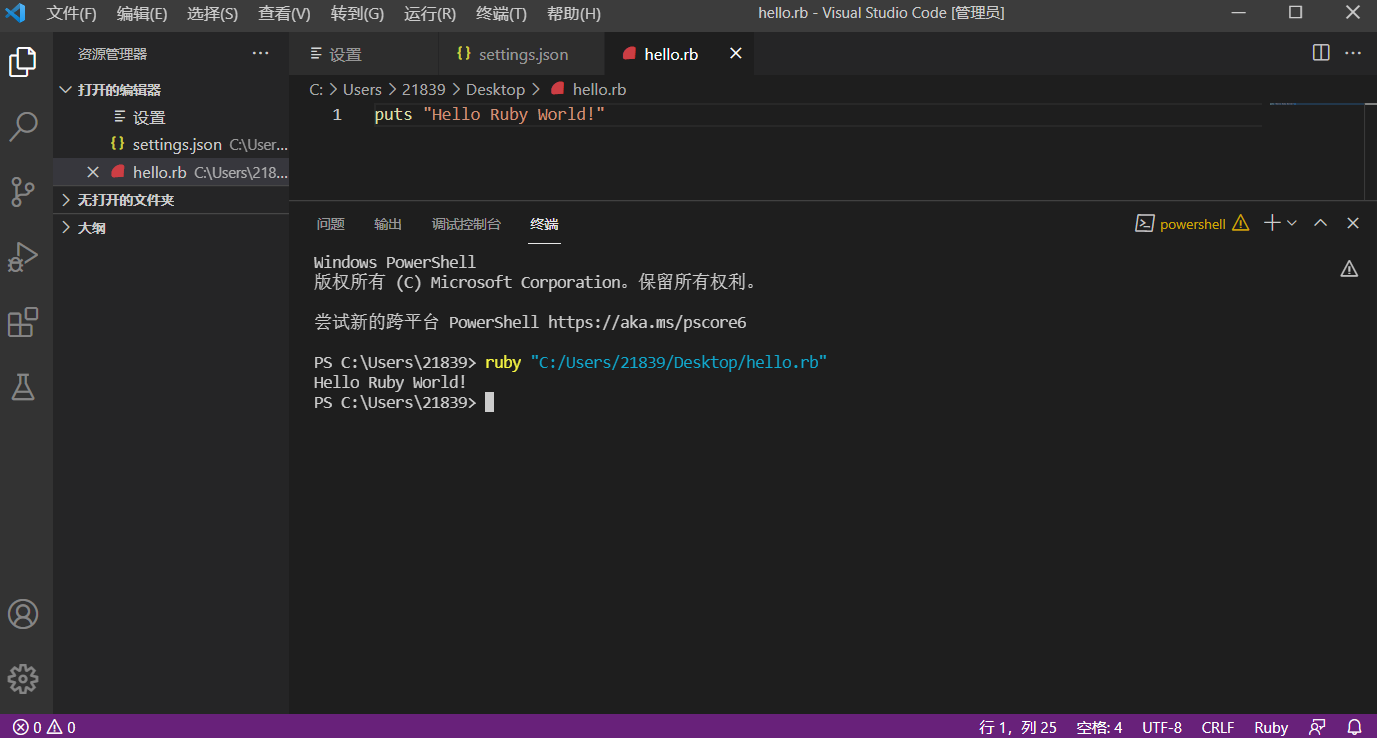Select the Search icon in activity bar
Image resolution: width=1377 pixels, height=738 pixels.
coord(24,126)
